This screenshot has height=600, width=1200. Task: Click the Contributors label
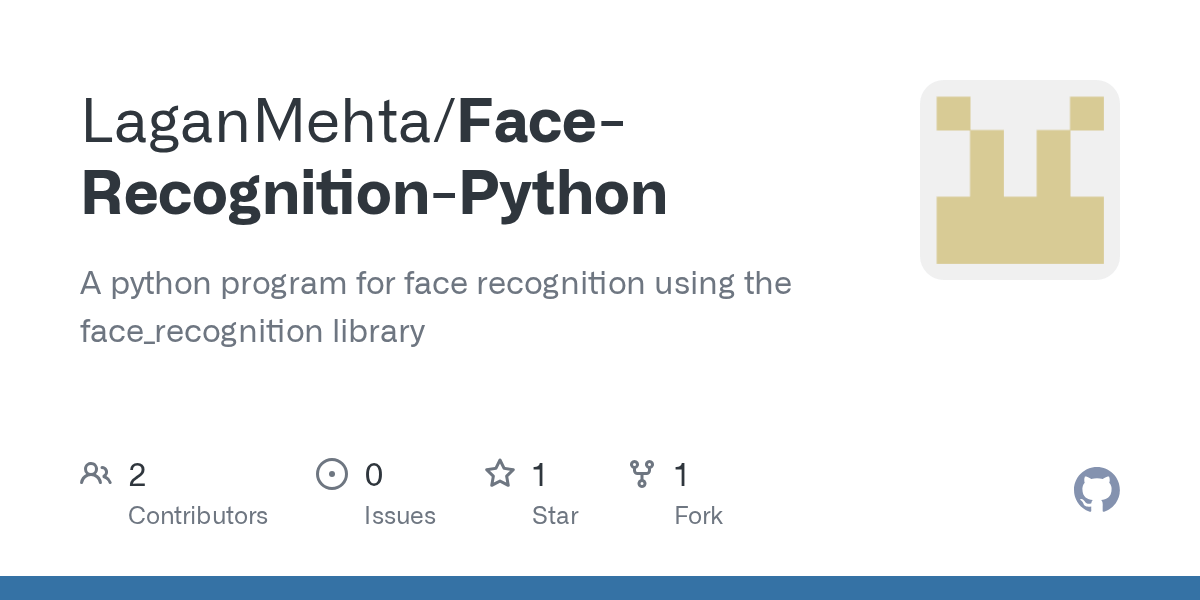pos(198,516)
